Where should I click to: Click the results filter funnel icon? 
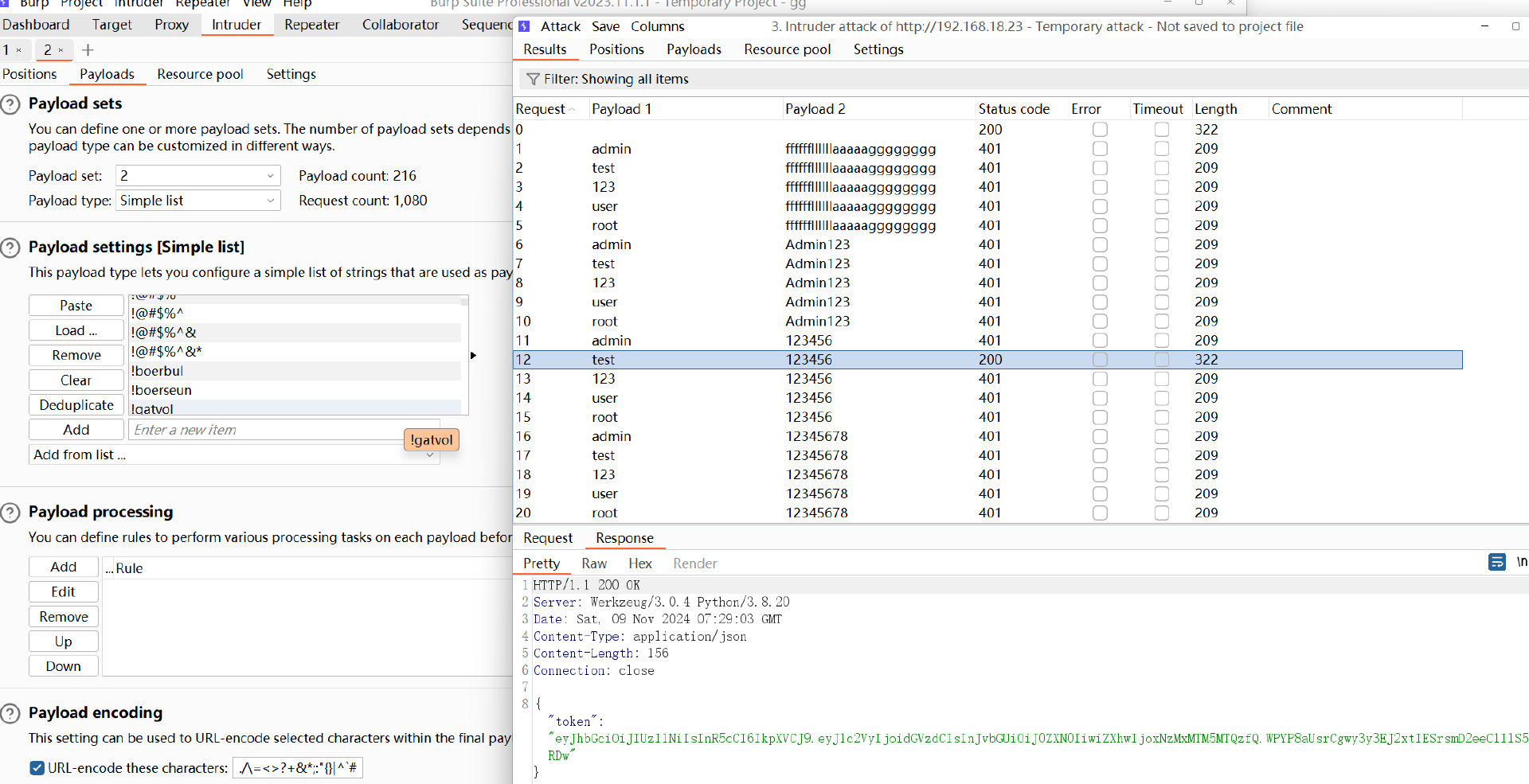(x=533, y=80)
